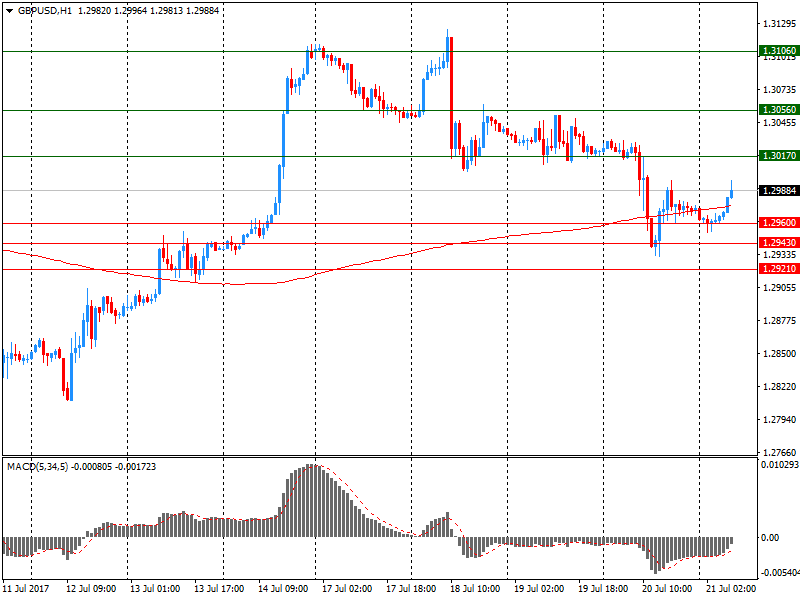This screenshot has width=800, height=600.
Task: Click the 1.27660 price scale value
Action: pos(779,452)
